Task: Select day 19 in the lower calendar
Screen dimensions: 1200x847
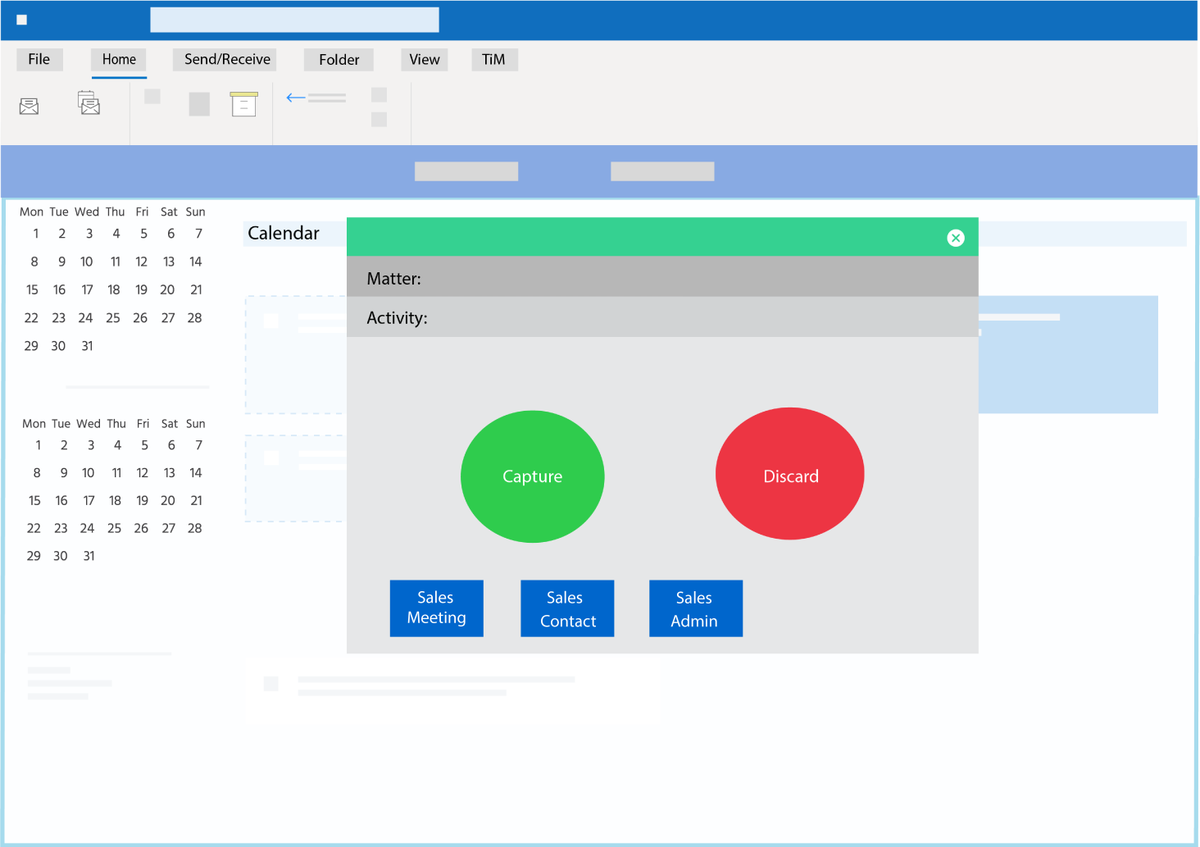Action: tap(141, 500)
